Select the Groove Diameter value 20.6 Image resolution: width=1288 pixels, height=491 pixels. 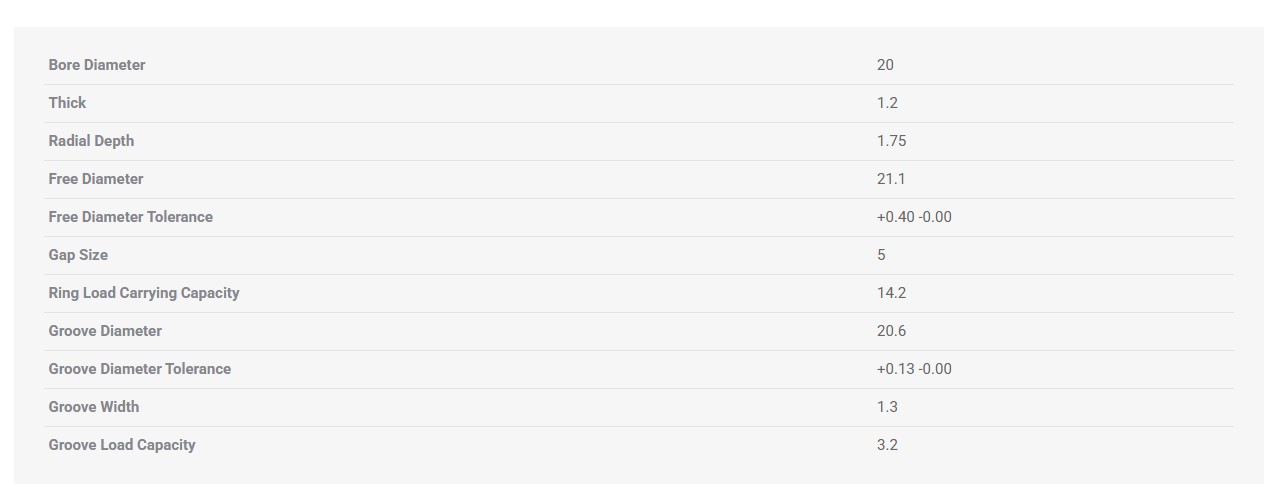[x=891, y=331]
